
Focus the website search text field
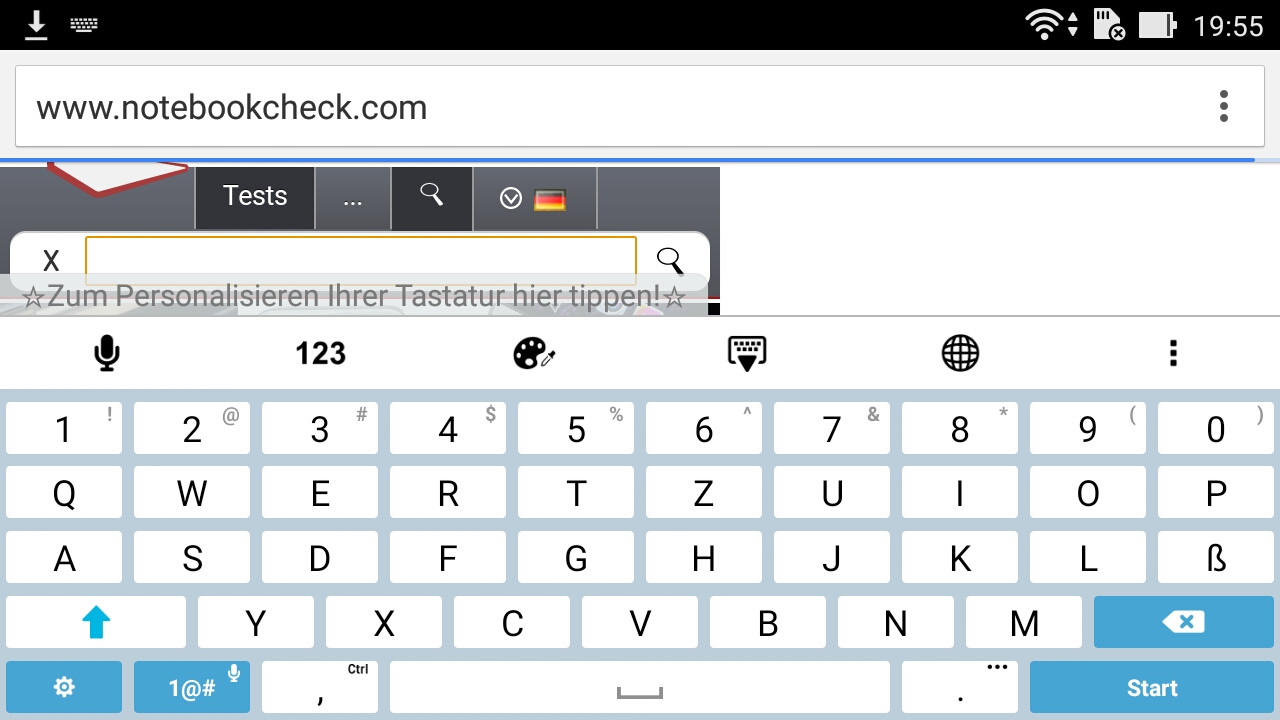click(x=361, y=260)
